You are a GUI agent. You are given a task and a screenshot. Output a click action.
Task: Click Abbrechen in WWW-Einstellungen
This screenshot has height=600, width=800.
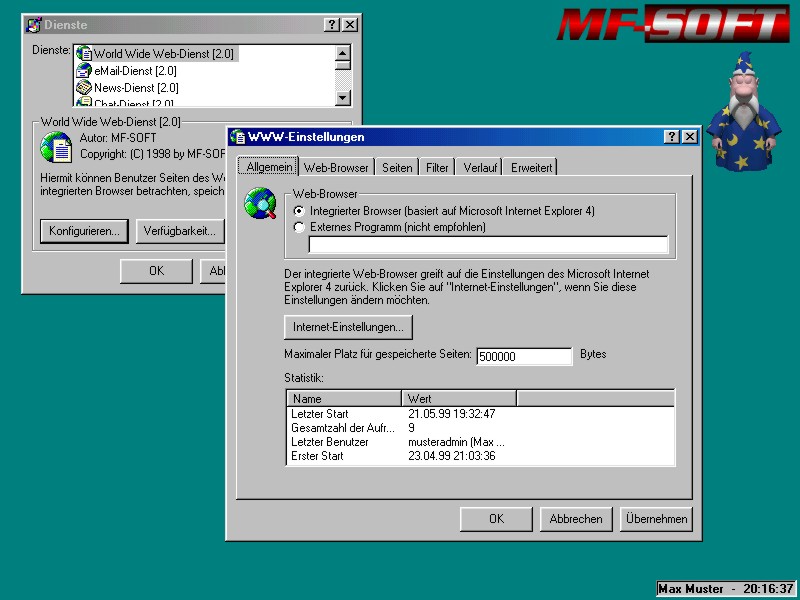click(x=576, y=519)
